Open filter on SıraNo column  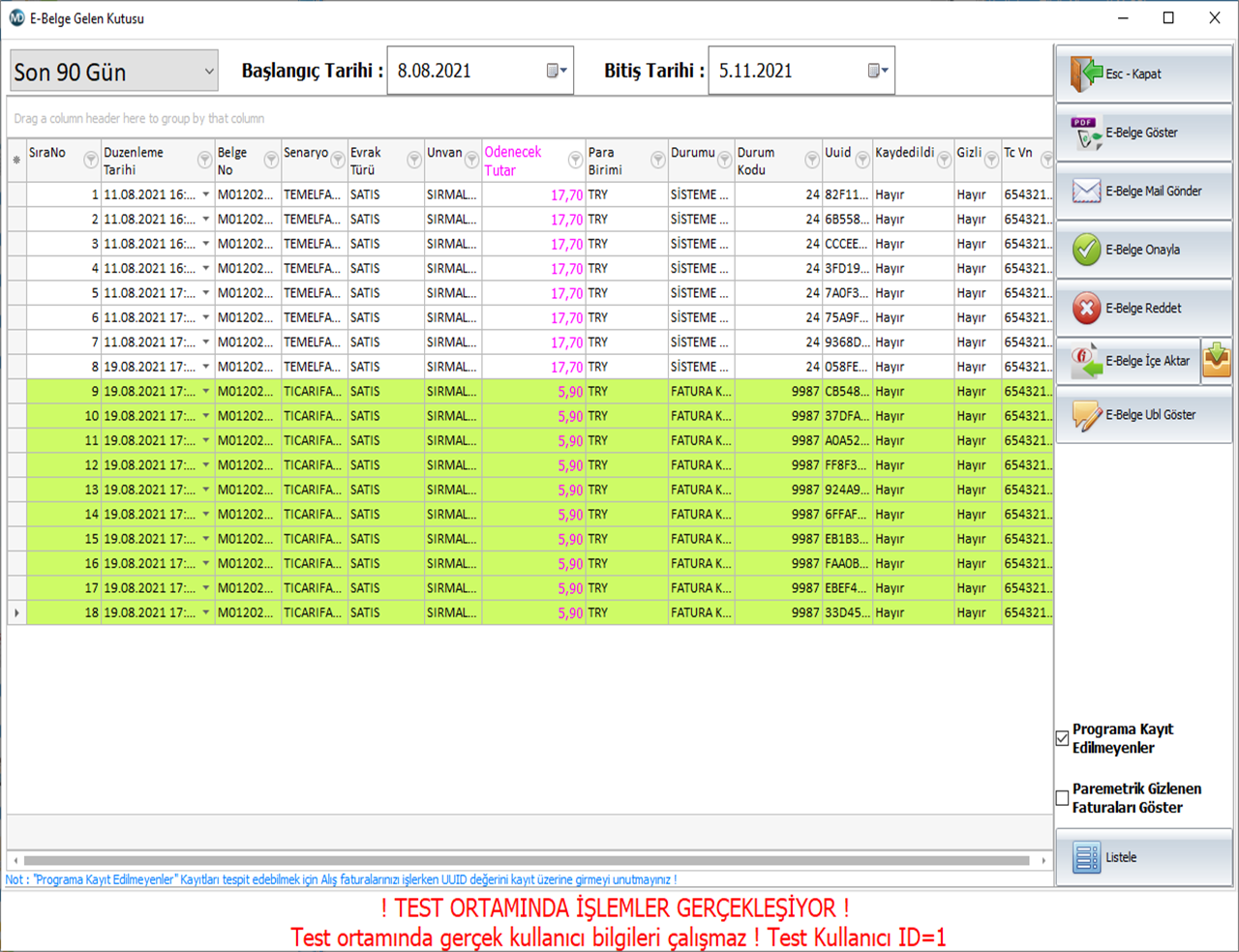pos(91,160)
